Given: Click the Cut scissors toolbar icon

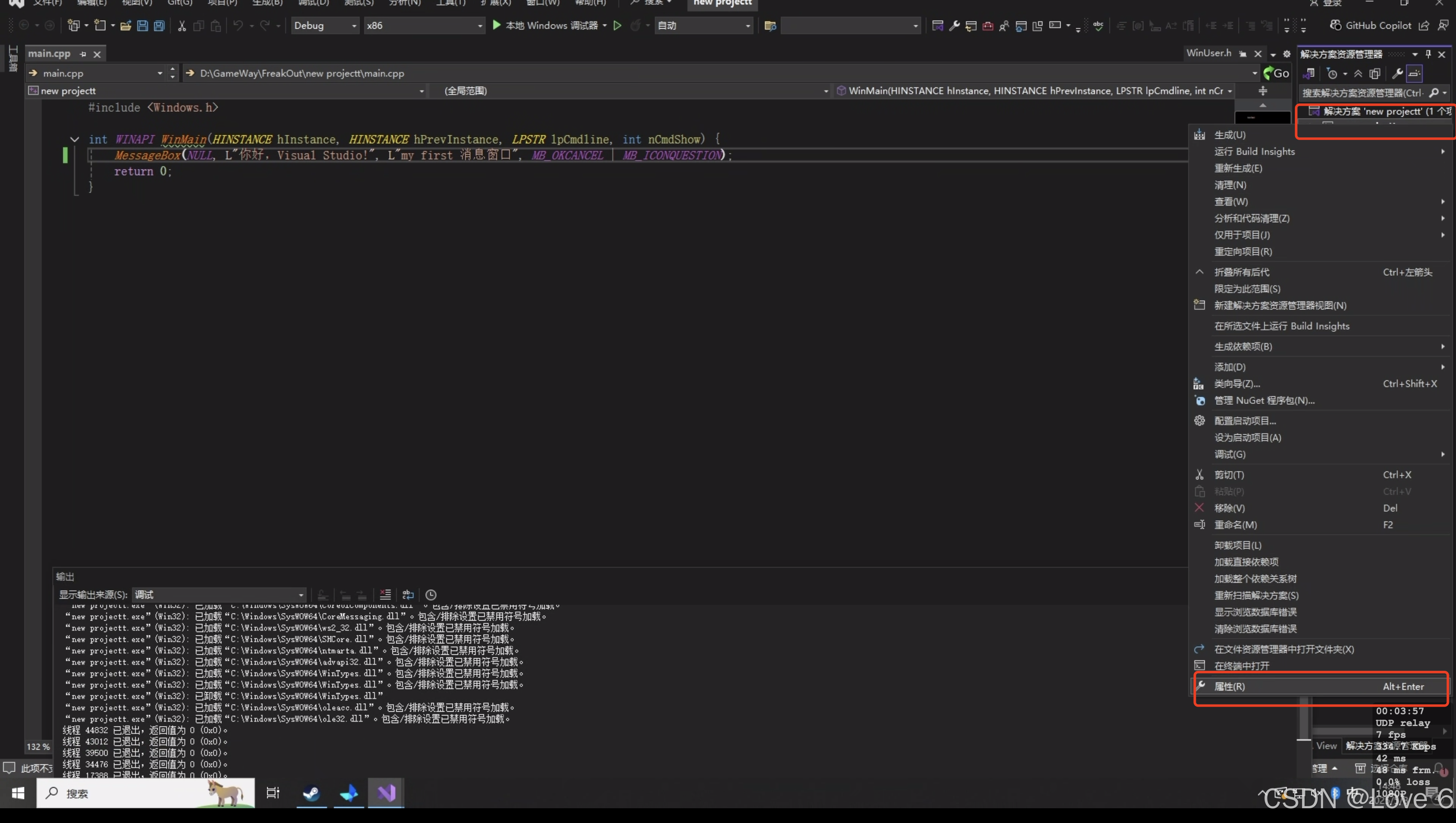Looking at the screenshot, I should point(181,25).
